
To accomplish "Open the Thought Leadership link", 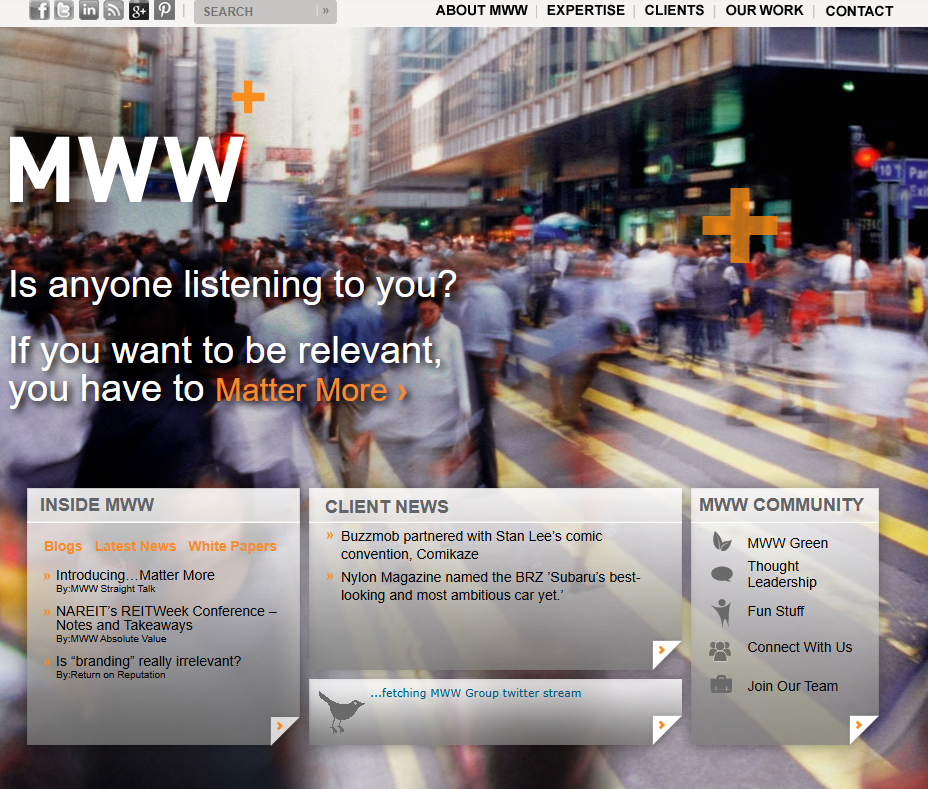I will click(782, 574).
